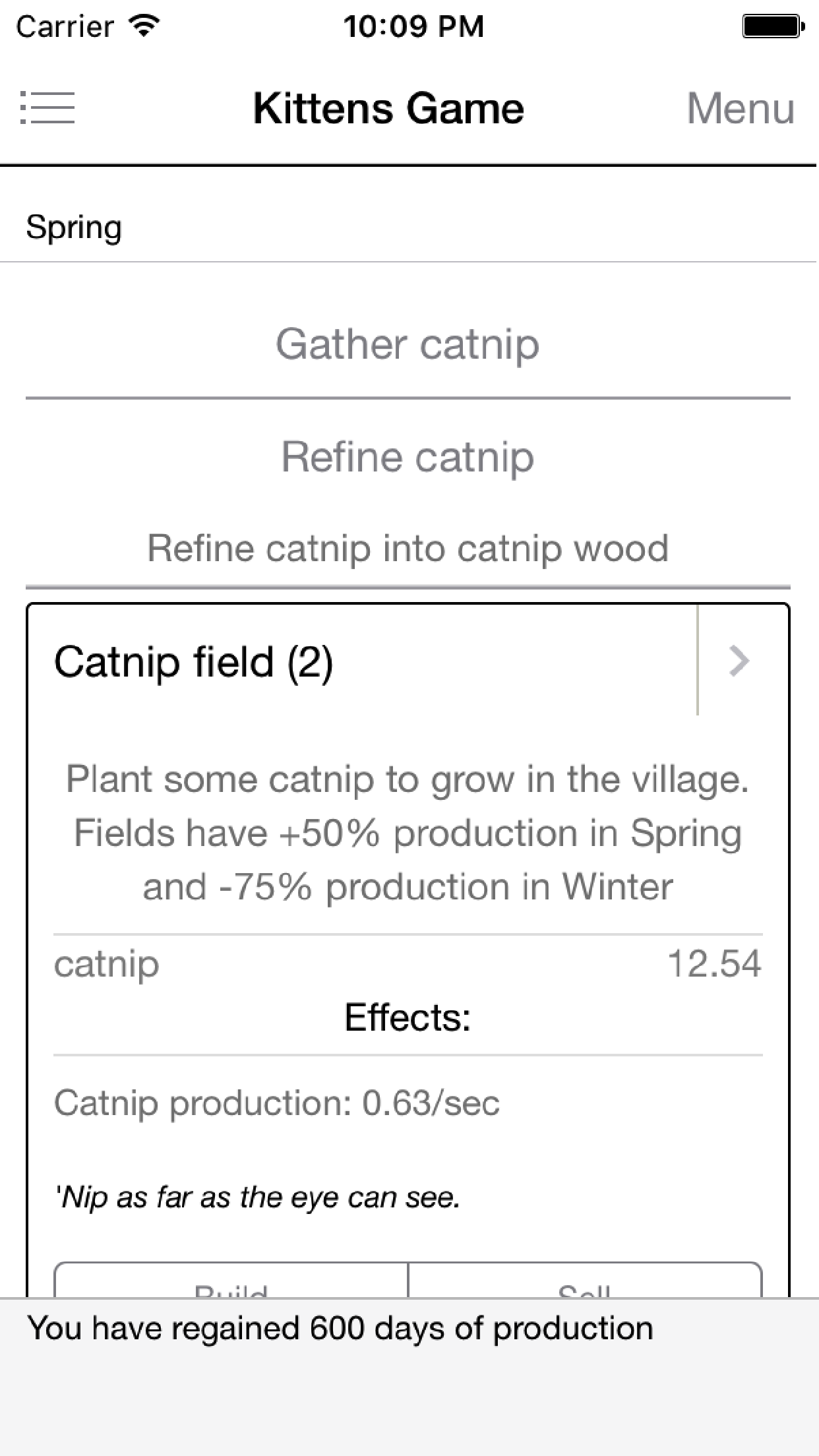Tap the Carrier label in status bar
This screenshot has height=1456, width=819.
pyautogui.click(x=65, y=26)
